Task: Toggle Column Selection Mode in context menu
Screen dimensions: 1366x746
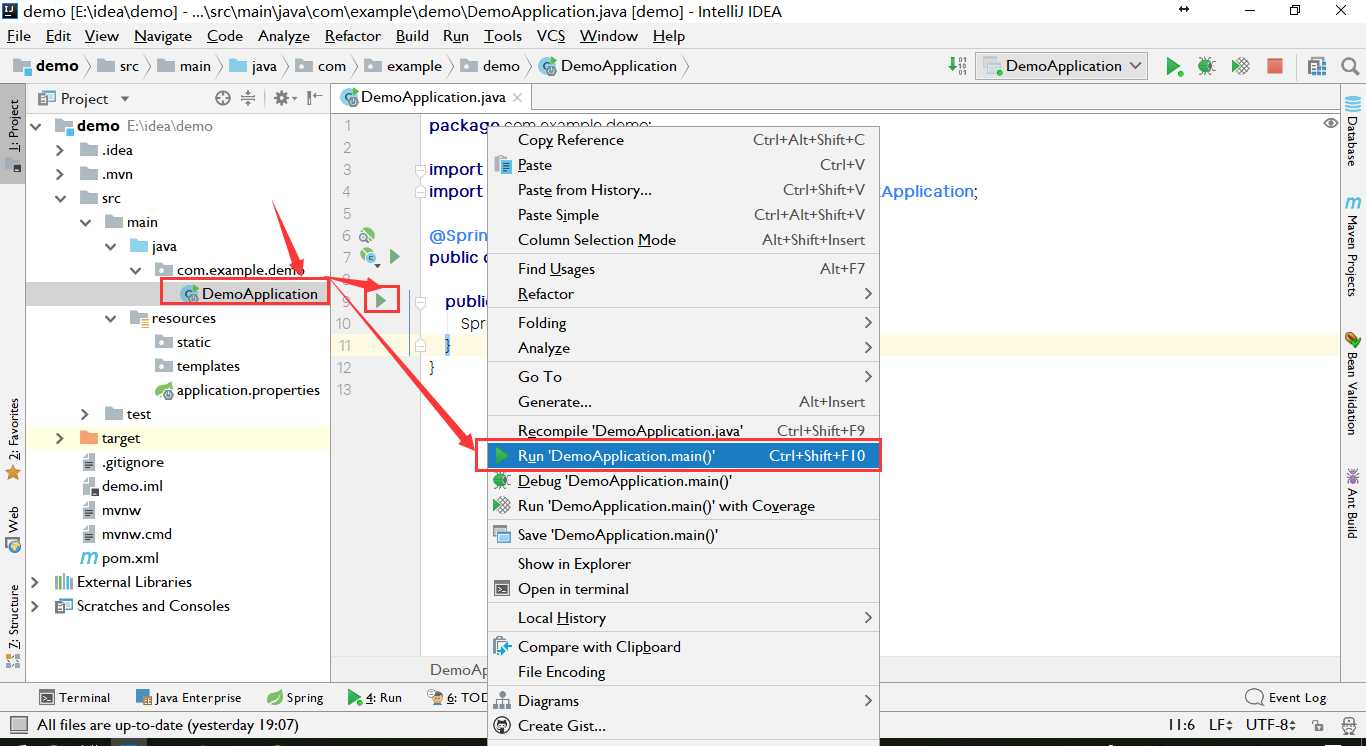Action: coord(683,240)
